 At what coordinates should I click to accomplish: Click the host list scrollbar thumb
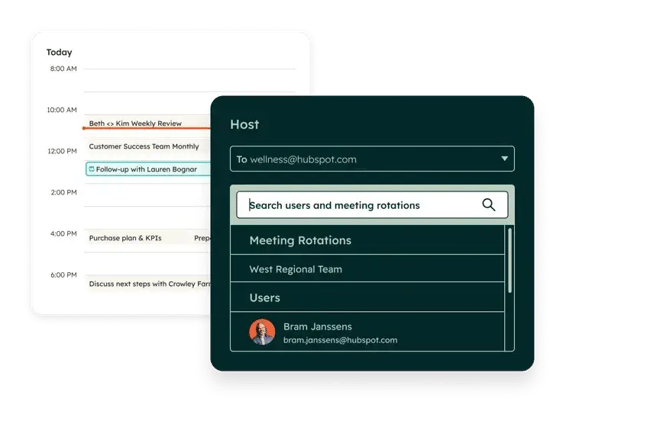pyautogui.click(x=510, y=260)
